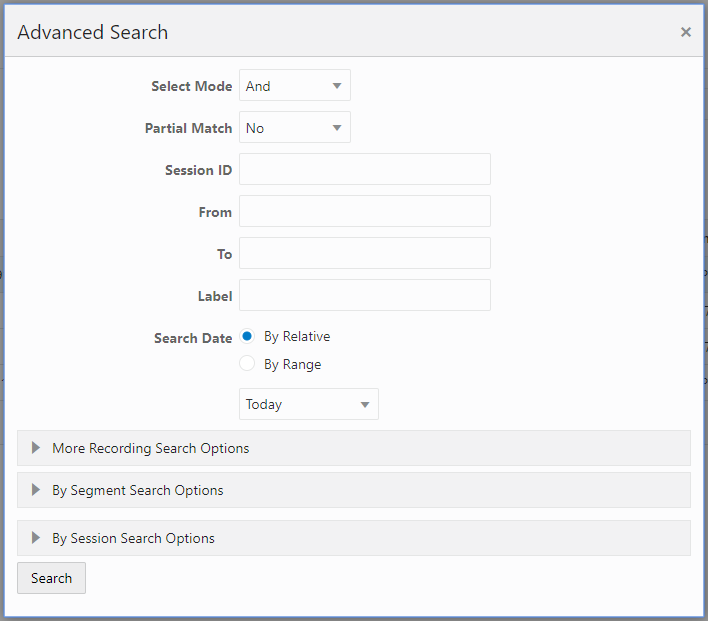Viewport: 708px width, 621px height.
Task: Focus the From text field
Action: tap(365, 212)
